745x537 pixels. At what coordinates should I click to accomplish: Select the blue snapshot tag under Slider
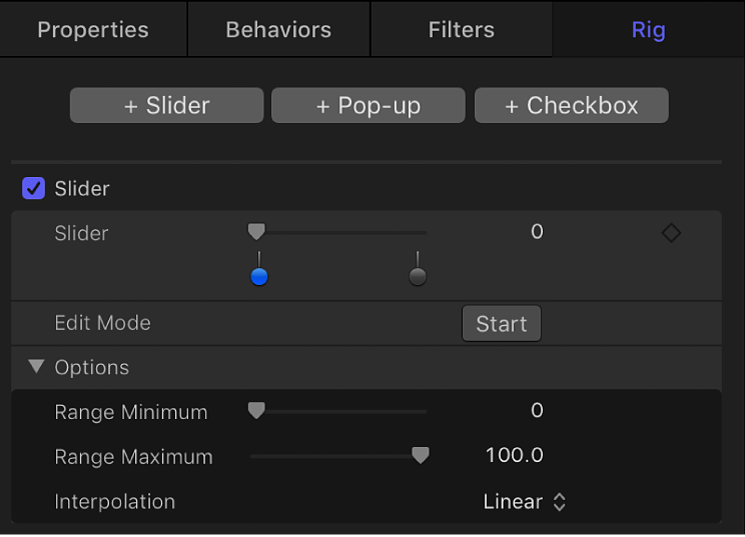(x=259, y=277)
